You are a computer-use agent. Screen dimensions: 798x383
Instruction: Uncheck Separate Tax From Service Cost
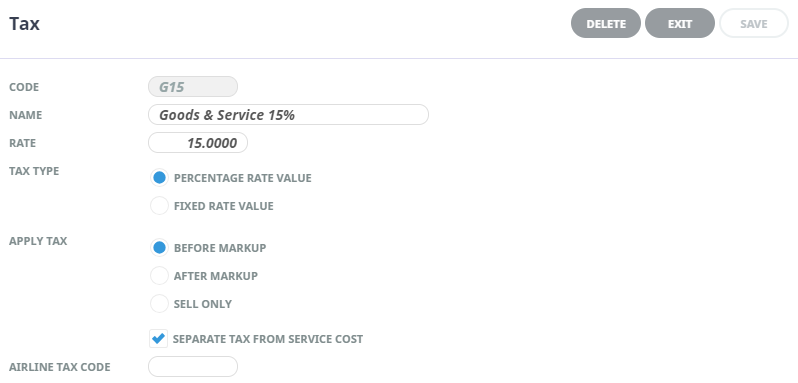click(x=158, y=339)
